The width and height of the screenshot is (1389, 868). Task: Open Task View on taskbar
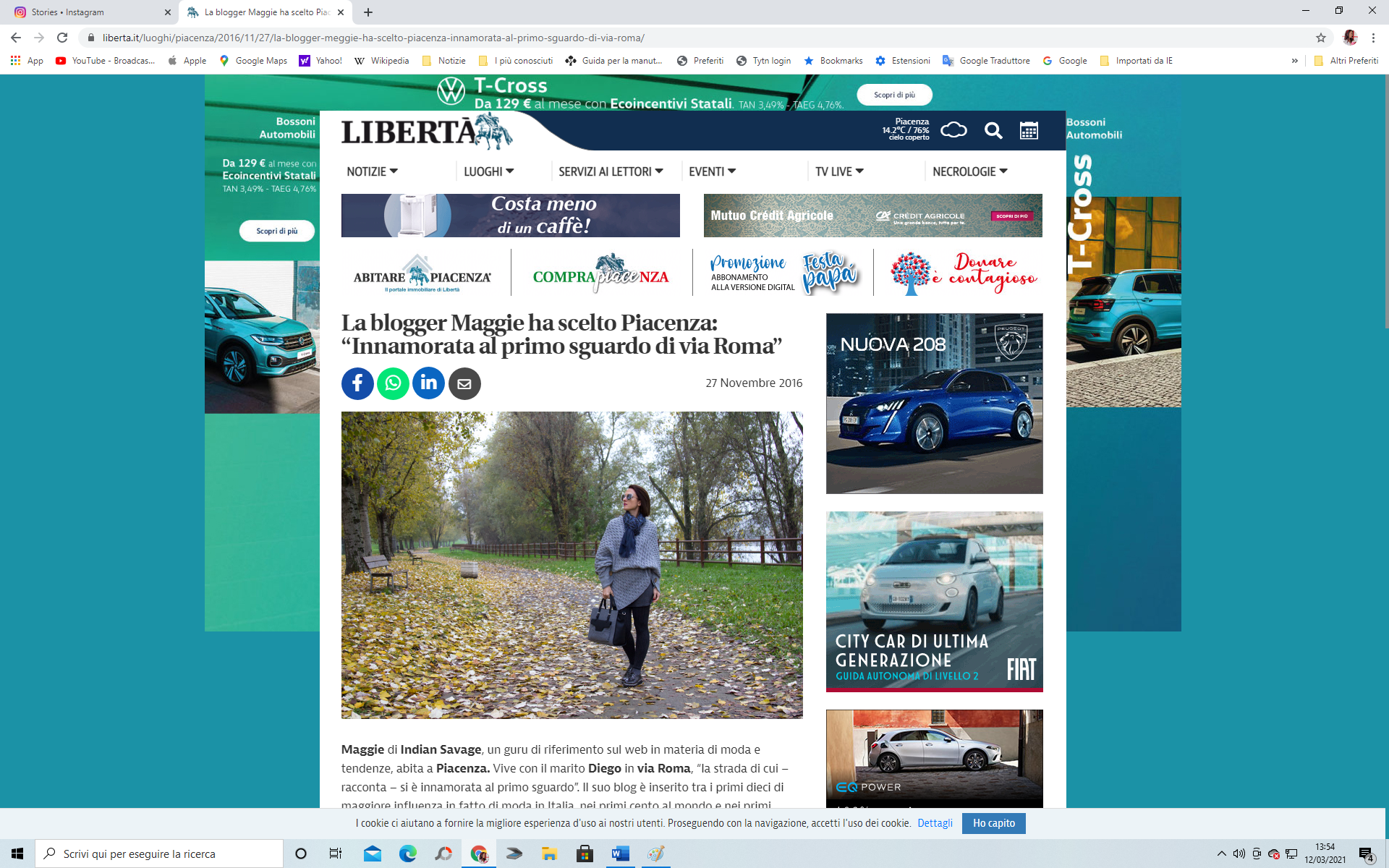336,854
